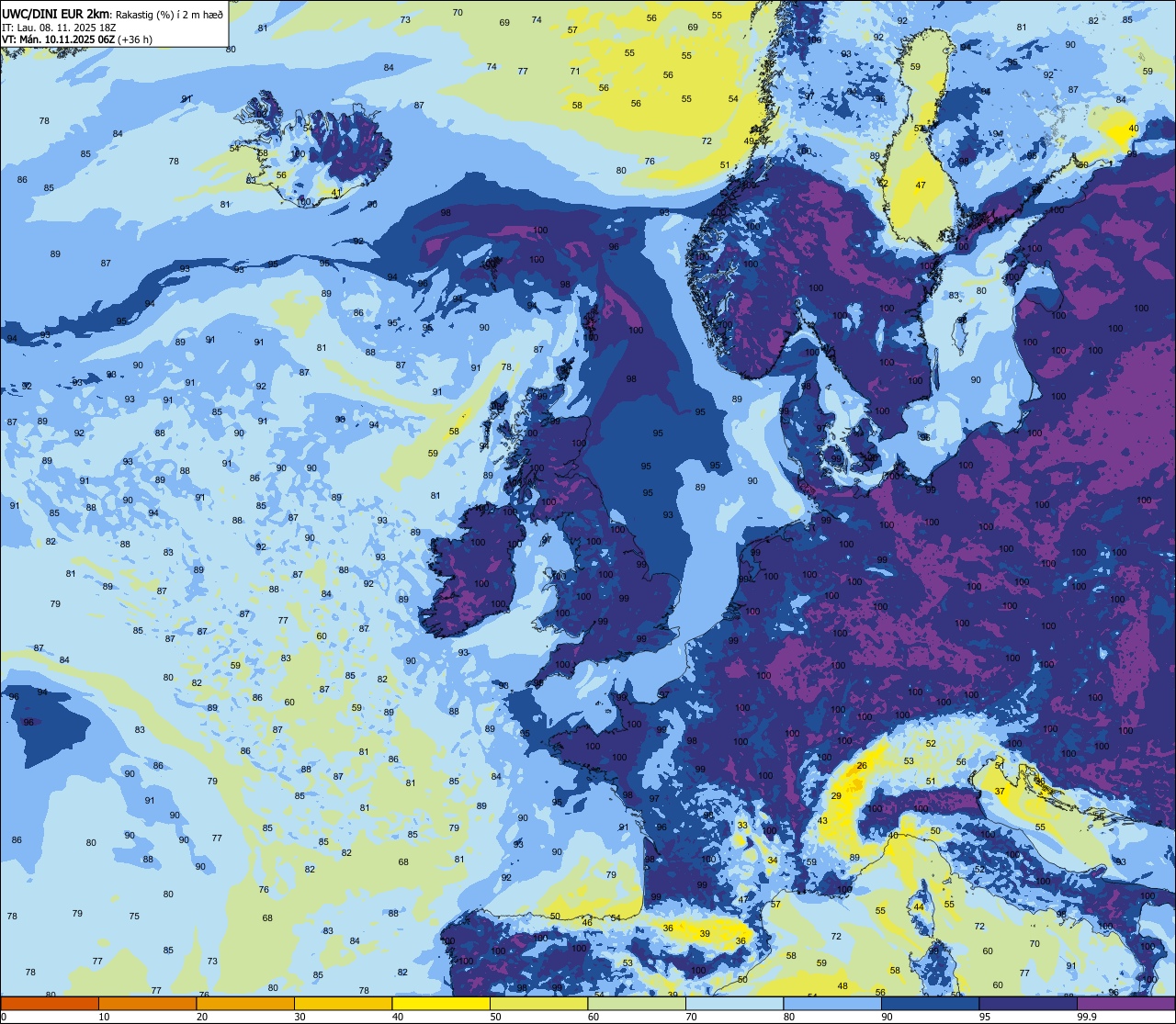The width and height of the screenshot is (1176, 1024).
Task: Click the '10' legend tick label
Action: (x=104, y=1017)
